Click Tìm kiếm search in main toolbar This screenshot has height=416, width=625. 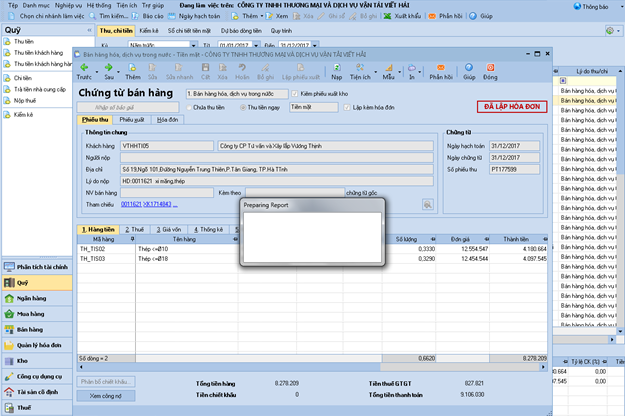click(x=109, y=16)
